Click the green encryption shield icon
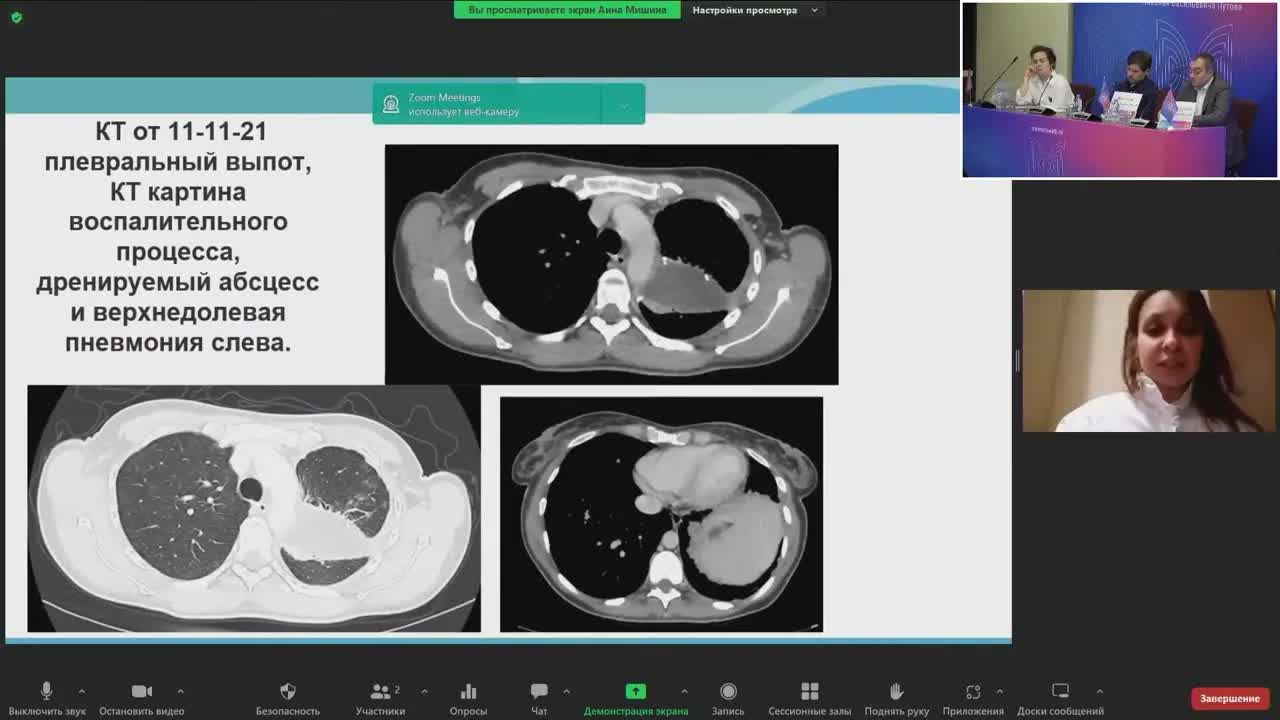This screenshot has width=1280, height=720. 16,17
